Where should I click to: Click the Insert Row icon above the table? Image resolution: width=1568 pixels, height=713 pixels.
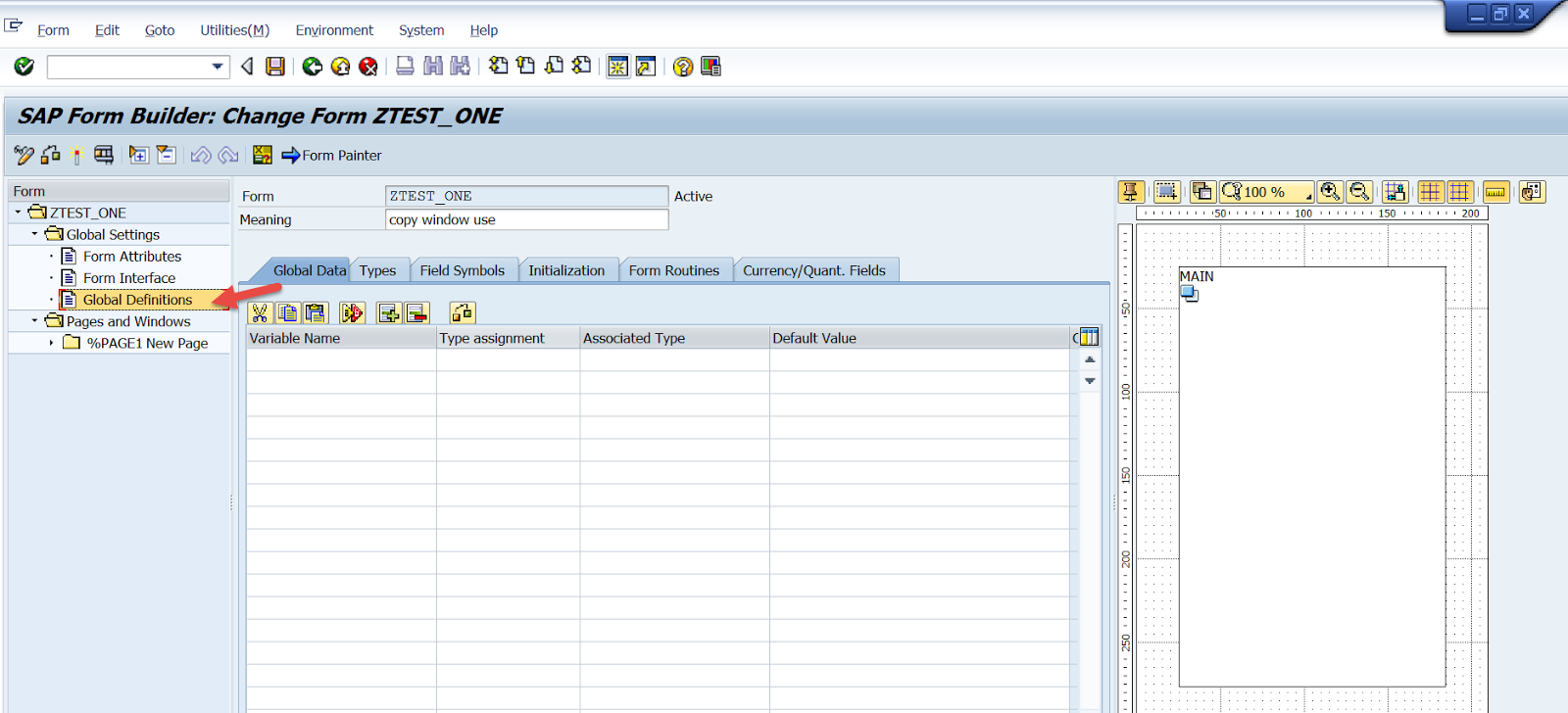pyautogui.click(x=389, y=313)
